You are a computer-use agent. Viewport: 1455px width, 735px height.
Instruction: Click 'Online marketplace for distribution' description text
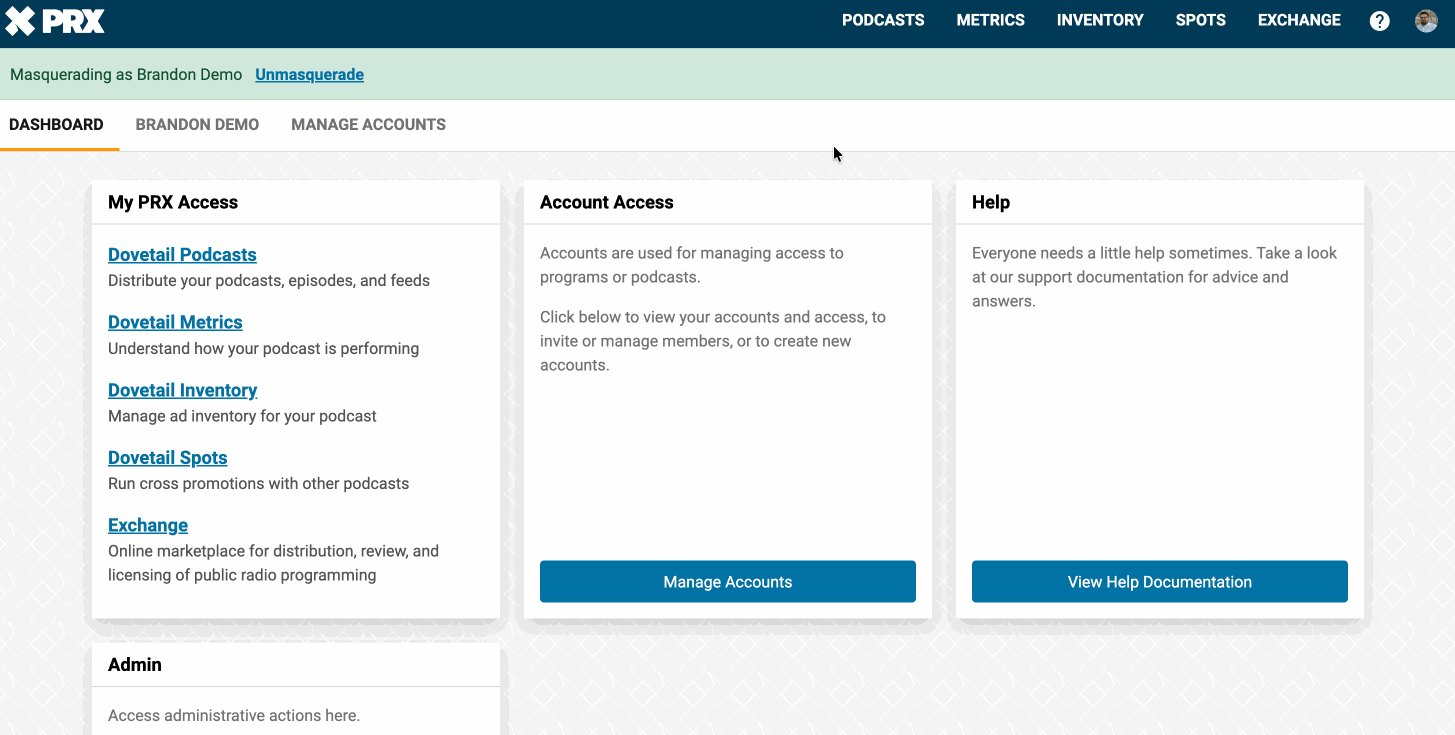(x=274, y=563)
